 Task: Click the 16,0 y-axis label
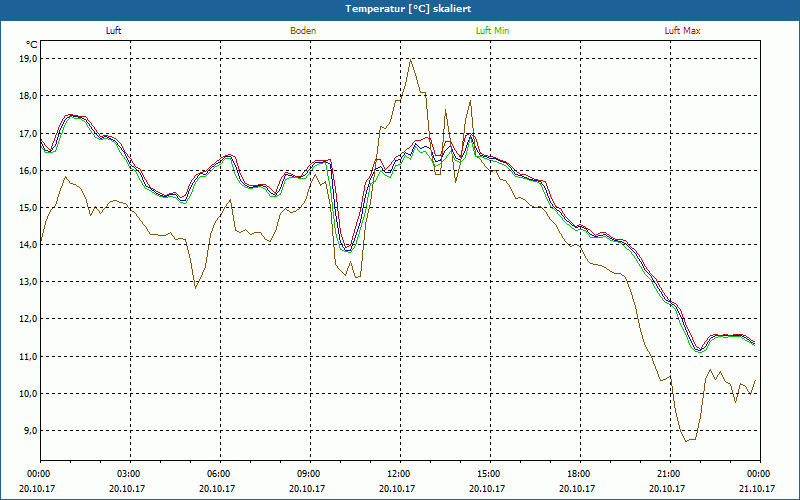[29, 170]
